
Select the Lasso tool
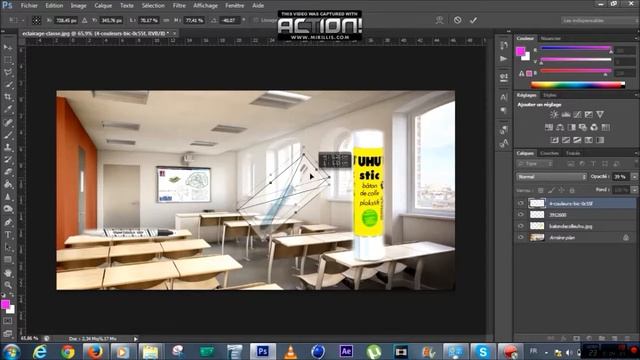pos(8,72)
